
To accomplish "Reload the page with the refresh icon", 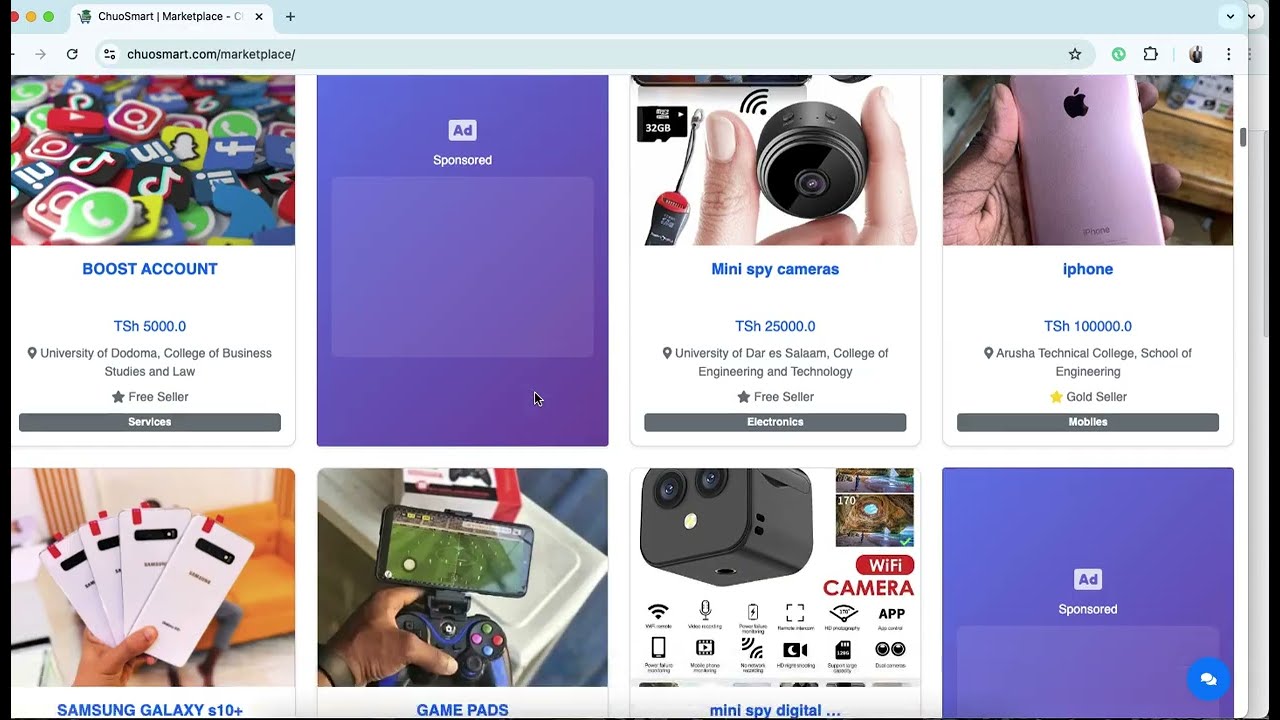I will 72,54.
